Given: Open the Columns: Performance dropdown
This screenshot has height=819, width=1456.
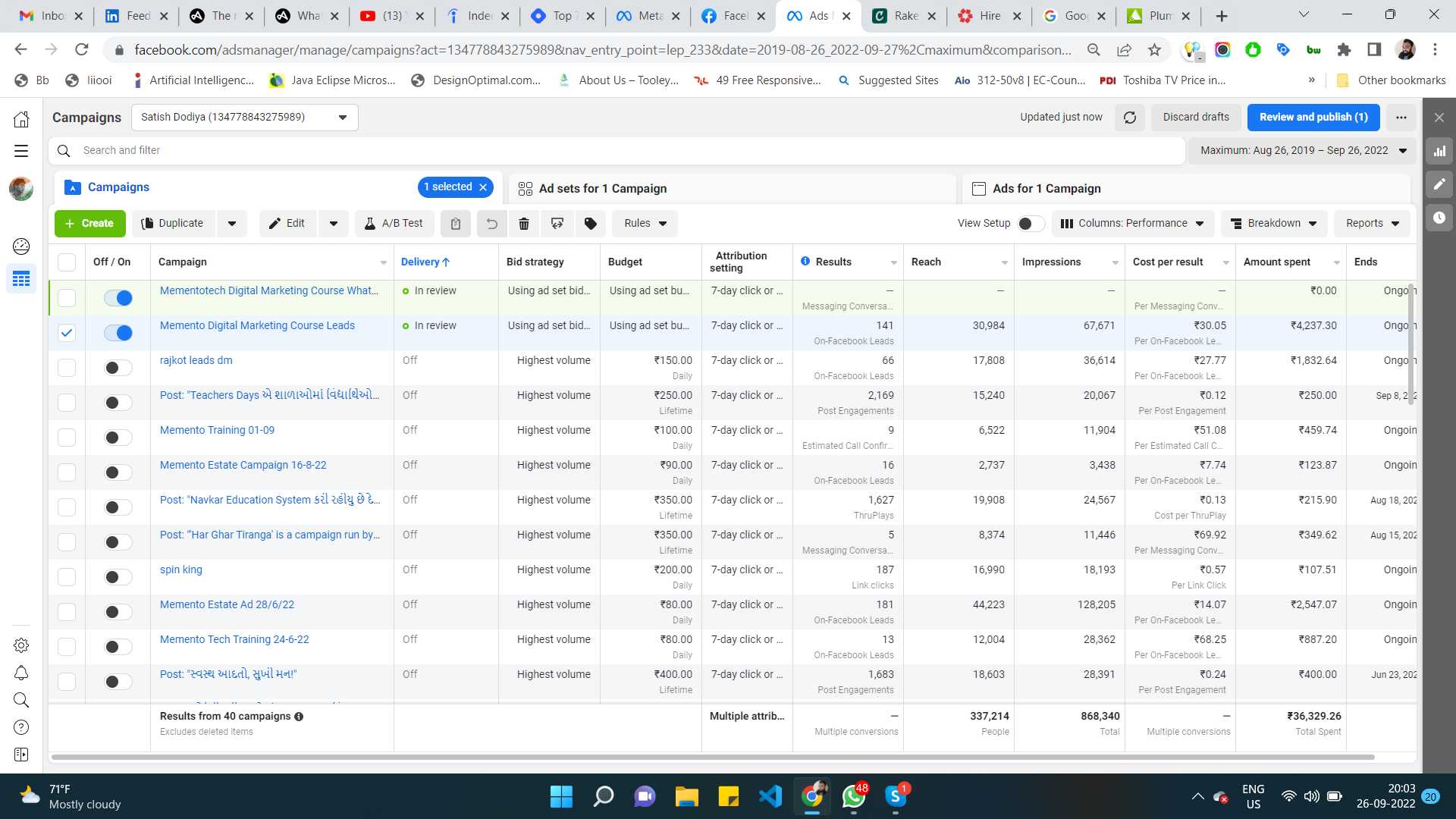Looking at the screenshot, I should (x=1132, y=224).
